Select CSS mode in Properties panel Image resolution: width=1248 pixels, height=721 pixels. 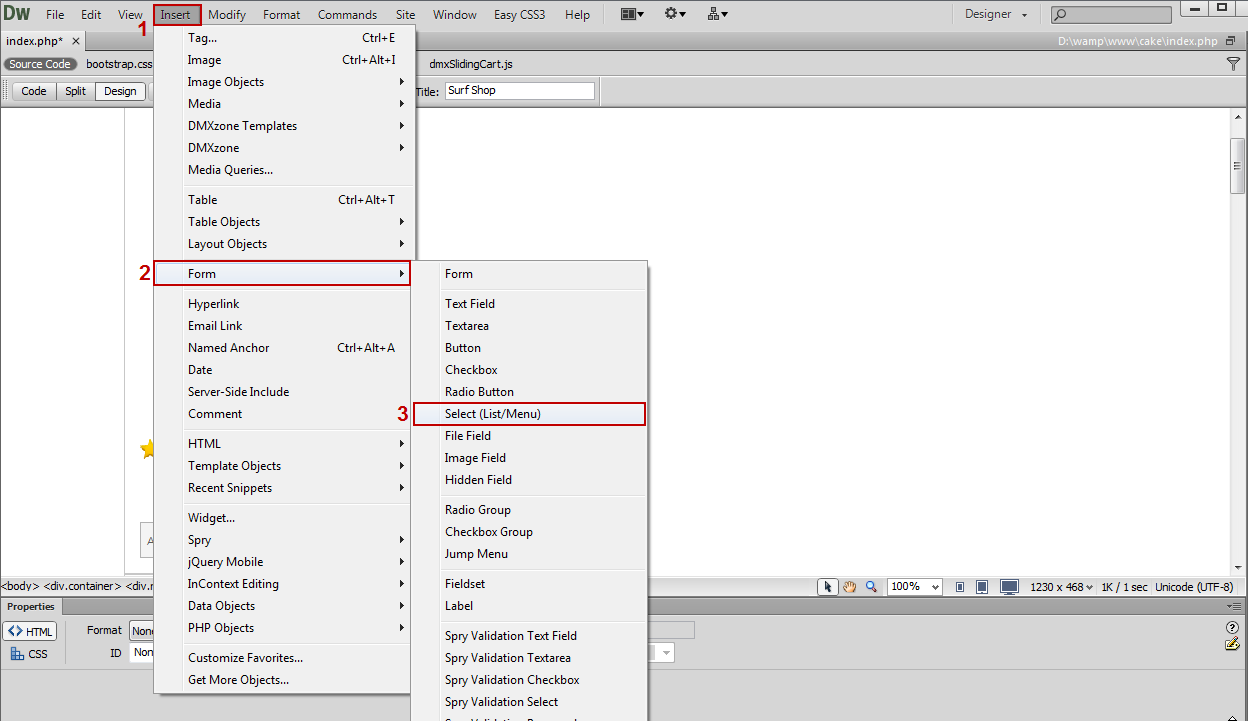point(30,654)
